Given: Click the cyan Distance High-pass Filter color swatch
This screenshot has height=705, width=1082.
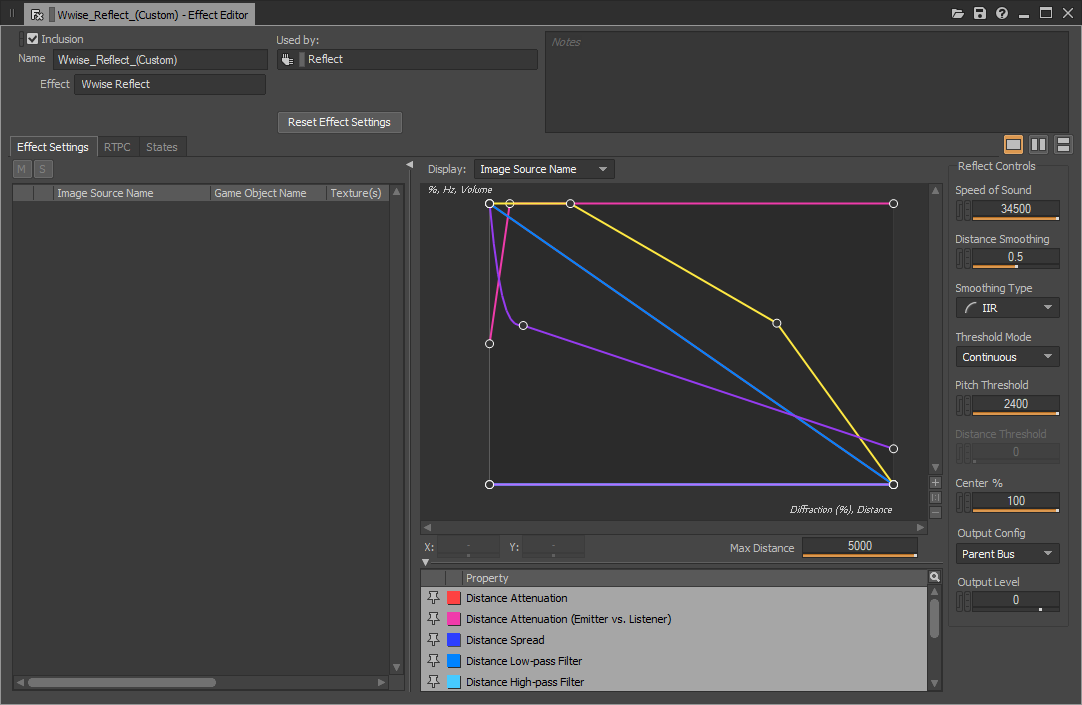Looking at the screenshot, I should pos(454,682).
